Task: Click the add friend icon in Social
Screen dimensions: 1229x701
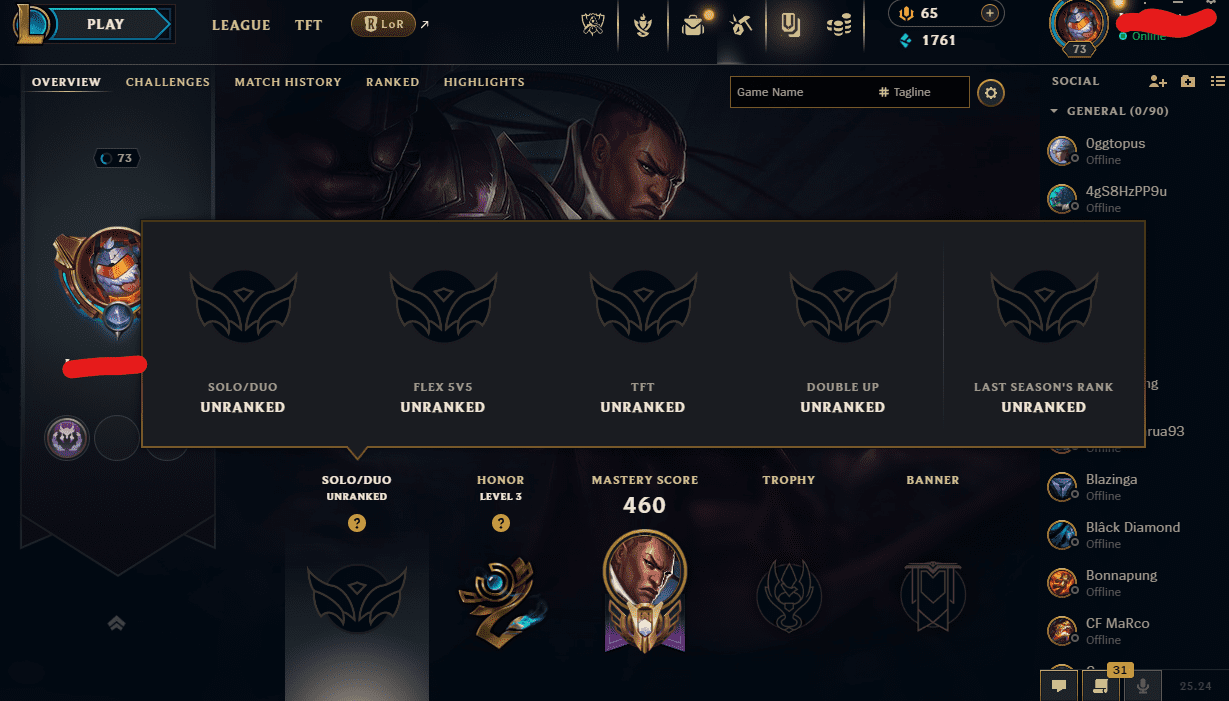Action: [x=1158, y=81]
